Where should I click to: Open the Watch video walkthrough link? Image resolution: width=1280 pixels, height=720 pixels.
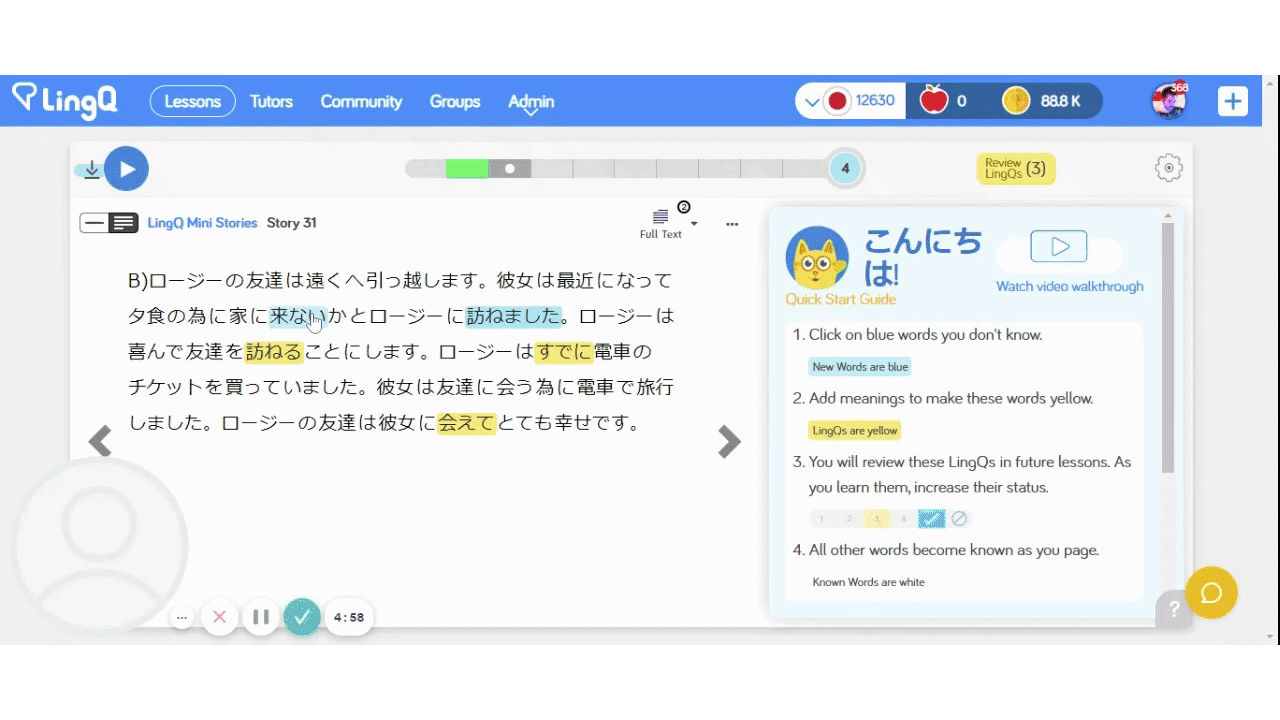(1069, 286)
